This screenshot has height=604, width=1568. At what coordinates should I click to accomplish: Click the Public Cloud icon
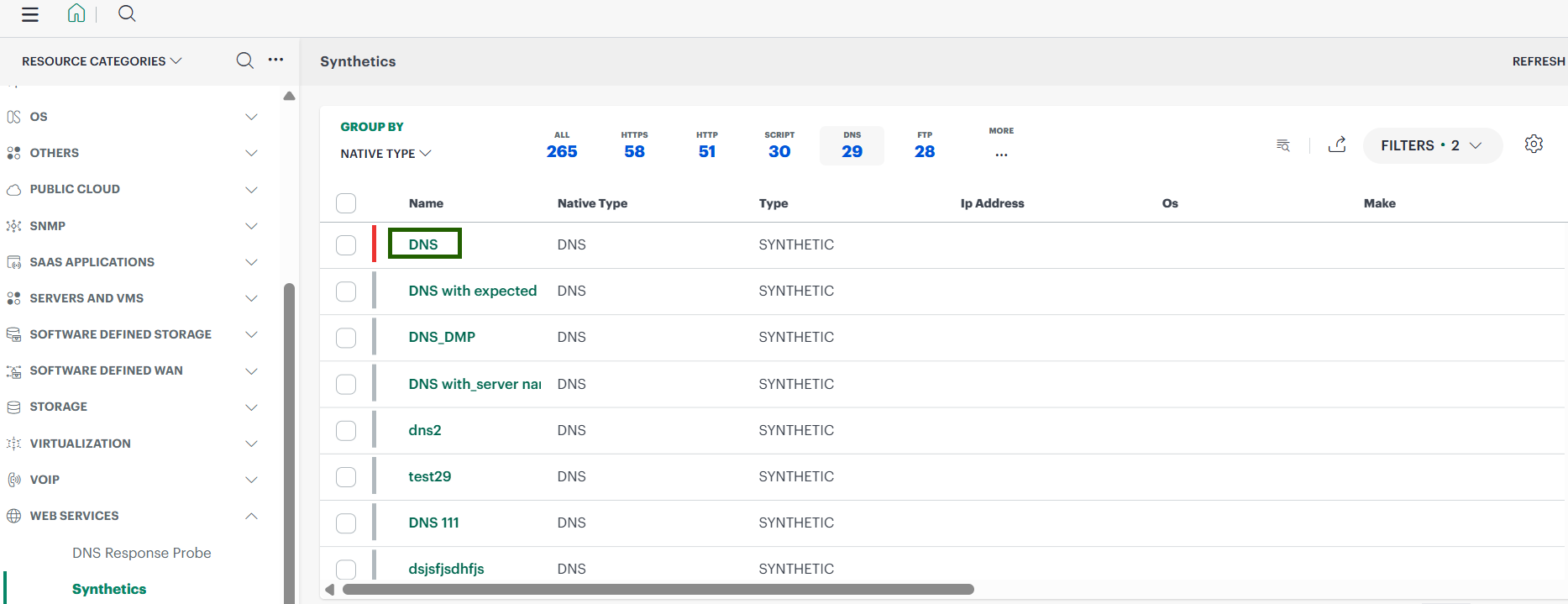(x=13, y=189)
